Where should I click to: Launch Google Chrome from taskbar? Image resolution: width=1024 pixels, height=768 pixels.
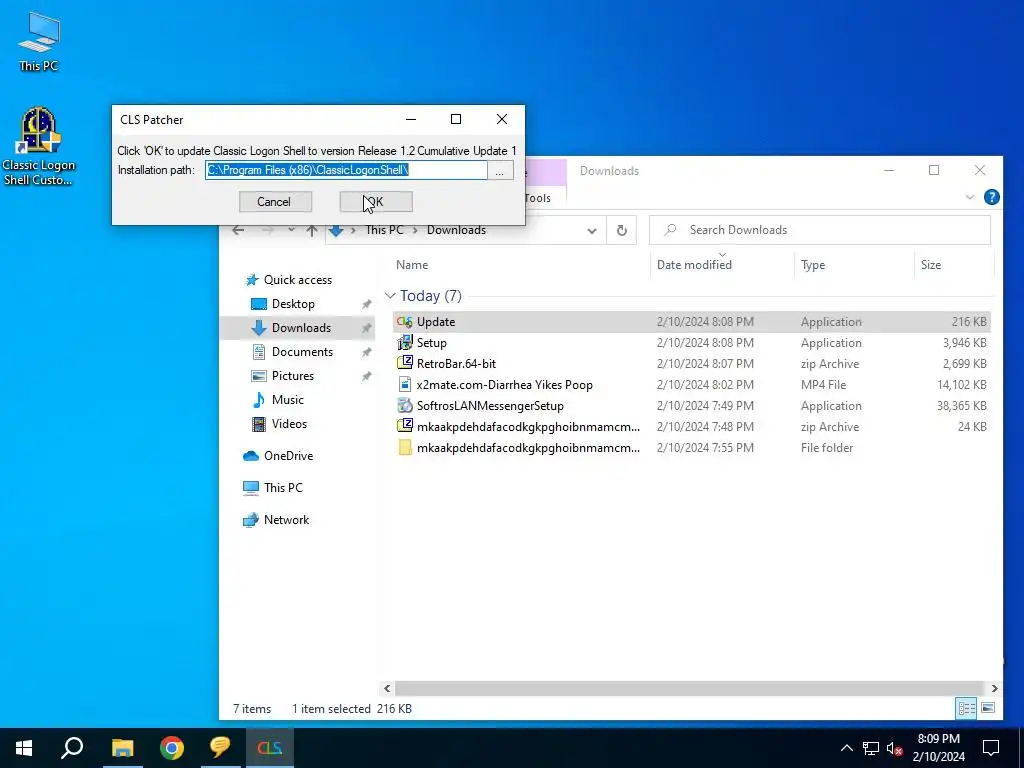click(x=172, y=748)
